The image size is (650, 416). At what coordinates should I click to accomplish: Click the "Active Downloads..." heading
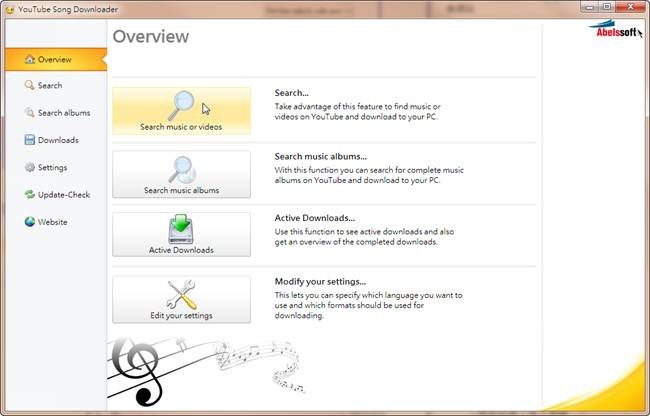315,218
